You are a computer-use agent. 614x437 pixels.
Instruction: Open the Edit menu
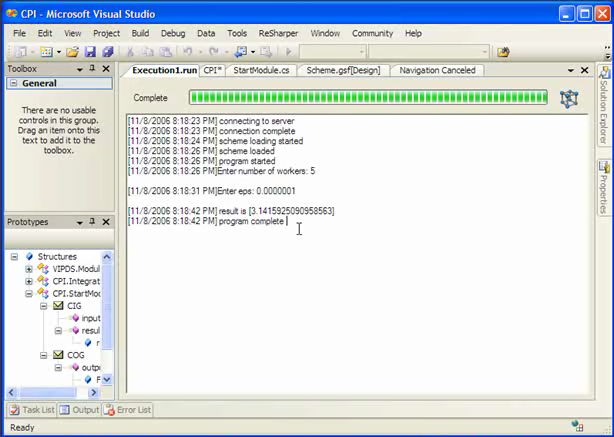click(x=45, y=33)
